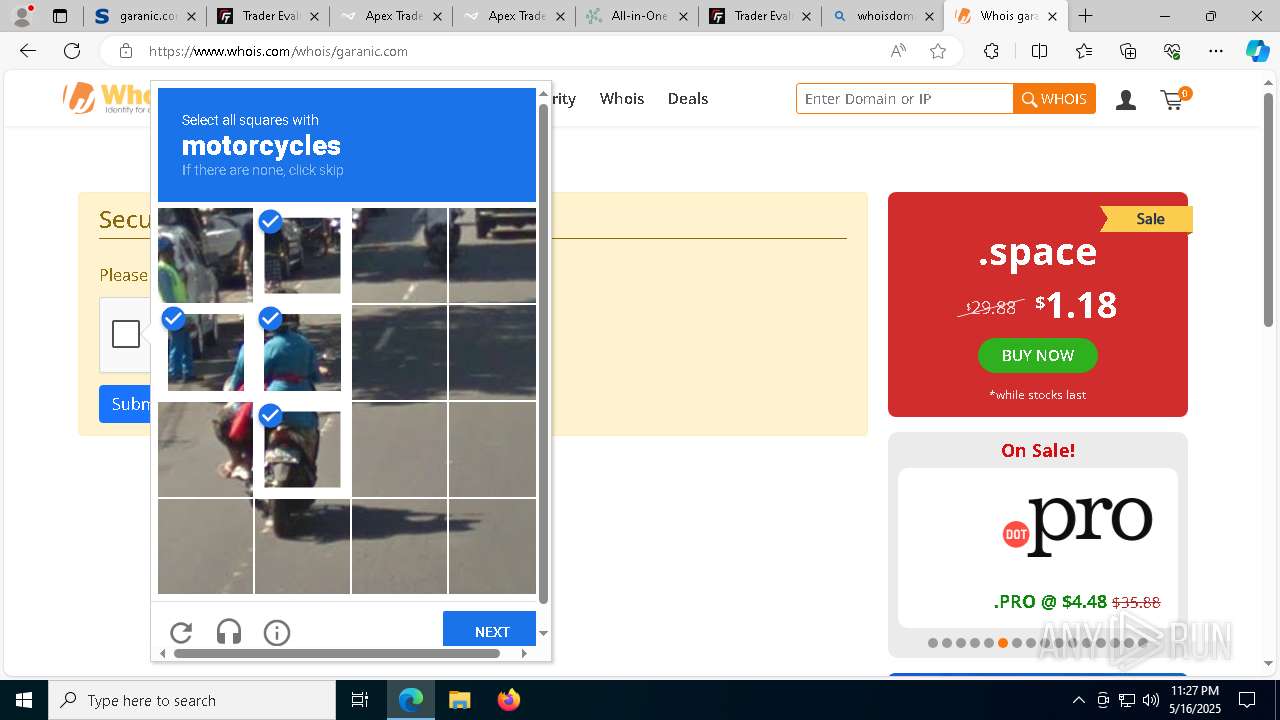Switch to the whoisdom tab
1280x720 pixels.
[x=883, y=16]
